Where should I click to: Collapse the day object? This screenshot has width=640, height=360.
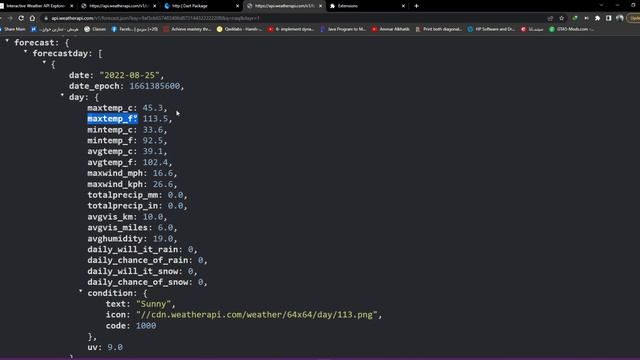pyautogui.click(x=62, y=95)
